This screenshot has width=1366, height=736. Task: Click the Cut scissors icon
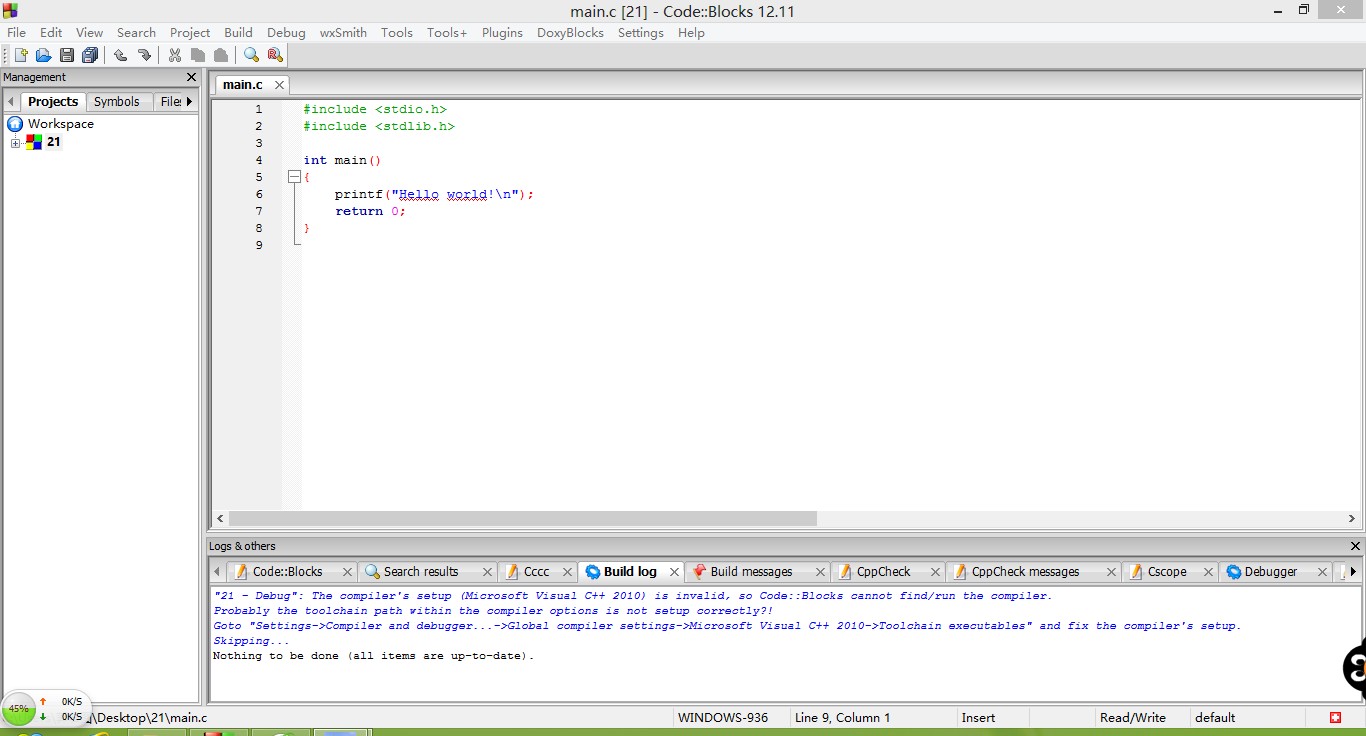click(x=175, y=56)
